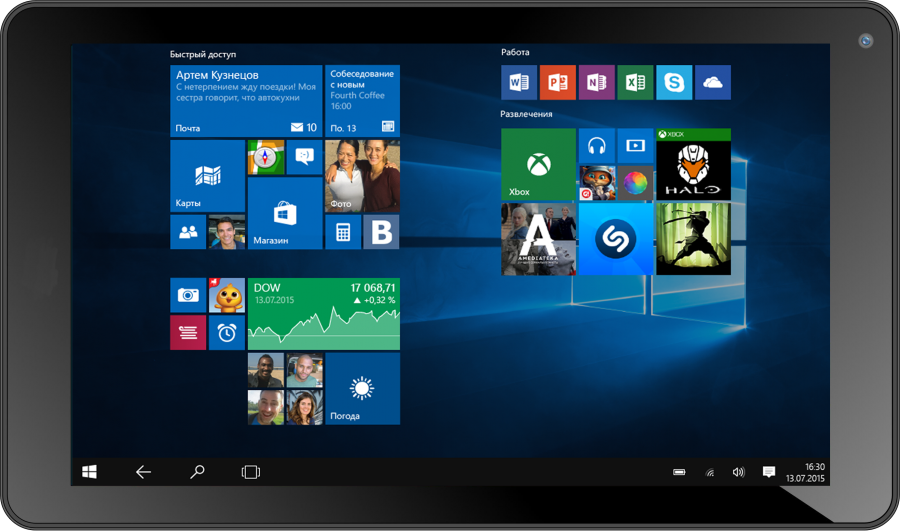900x531 pixels.
Task: Launch the Excel tile
Action: [x=635, y=83]
